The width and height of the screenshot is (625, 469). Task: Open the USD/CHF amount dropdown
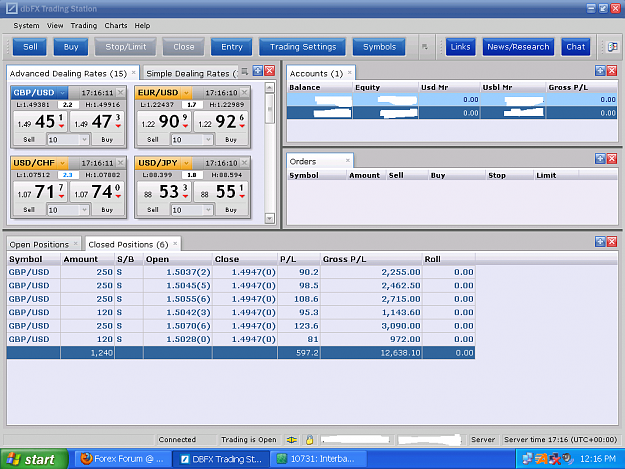pyautogui.click(x=84, y=210)
